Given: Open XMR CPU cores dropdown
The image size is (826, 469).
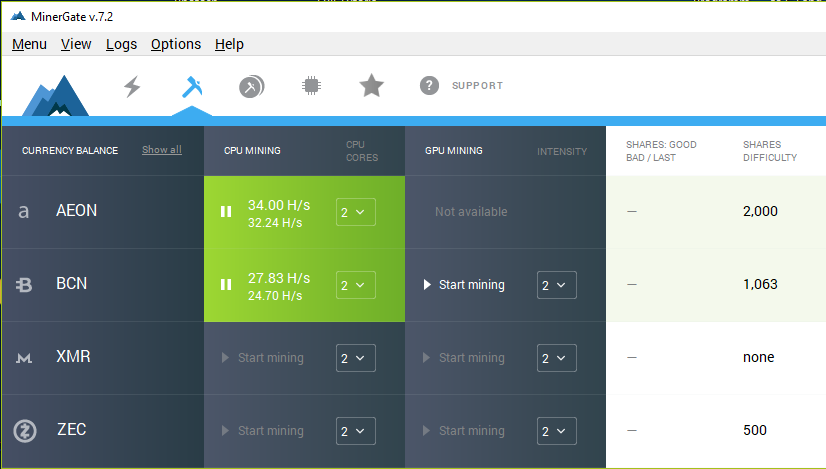Looking at the screenshot, I should (x=356, y=358).
